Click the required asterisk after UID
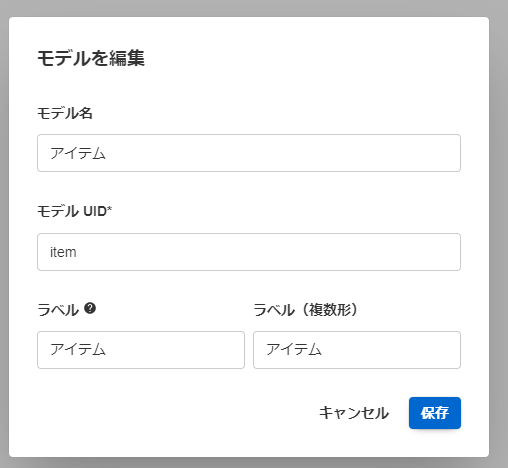The height and width of the screenshot is (468, 508). click(x=110, y=209)
